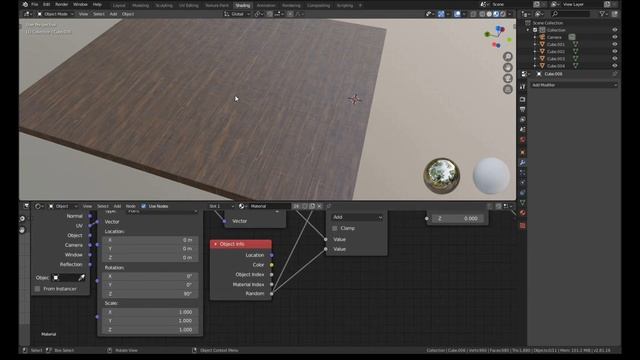The width and height of the screenshot is (640, 360).
Task: Hide Cube.001 using its eye icon
Action: [x=615, y=44]
